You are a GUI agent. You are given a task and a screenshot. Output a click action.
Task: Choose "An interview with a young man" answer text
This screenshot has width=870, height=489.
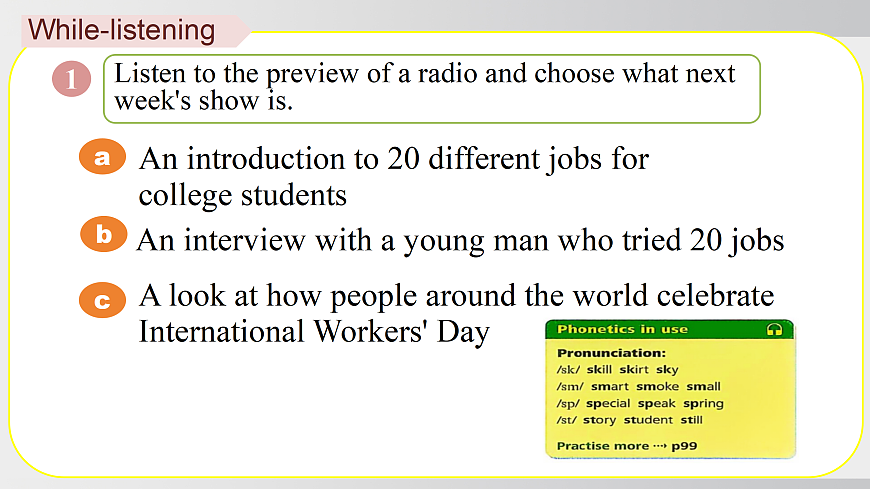tap(459, 241)
